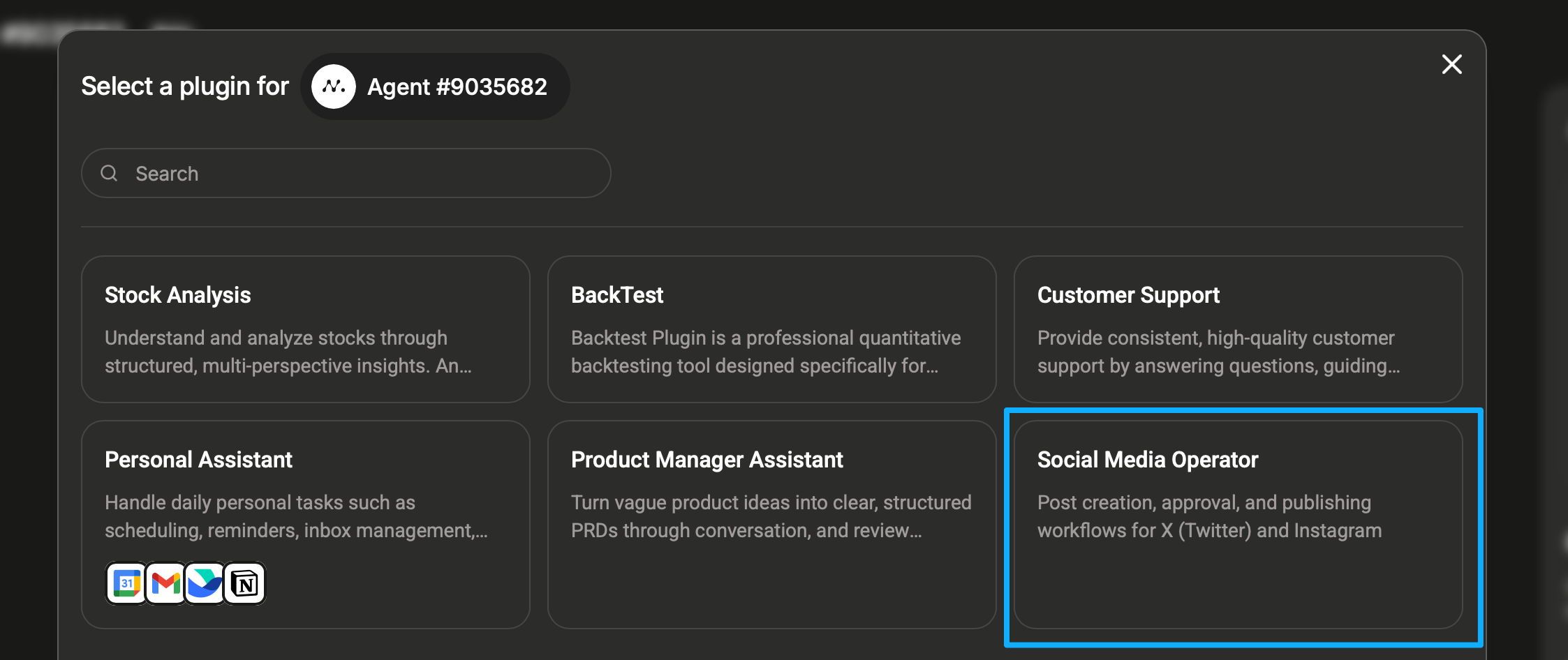Open the Product Manager Assistant title
Image resolution: width=1568 pixels, height=660 pixels.
pyautogui.click(x=707, y=460)
